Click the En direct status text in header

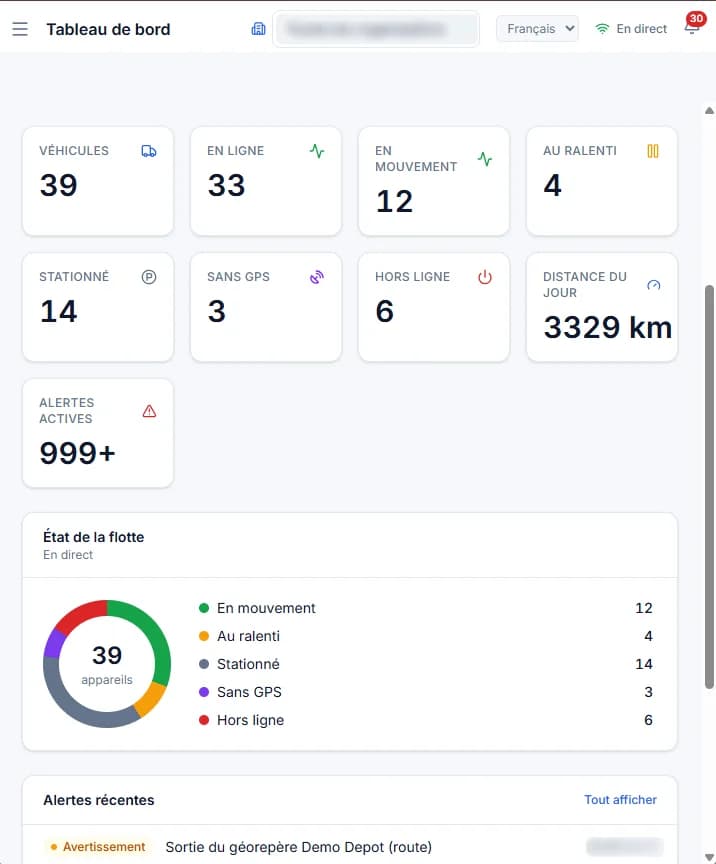pyautogui.click(x=642, y=29)
